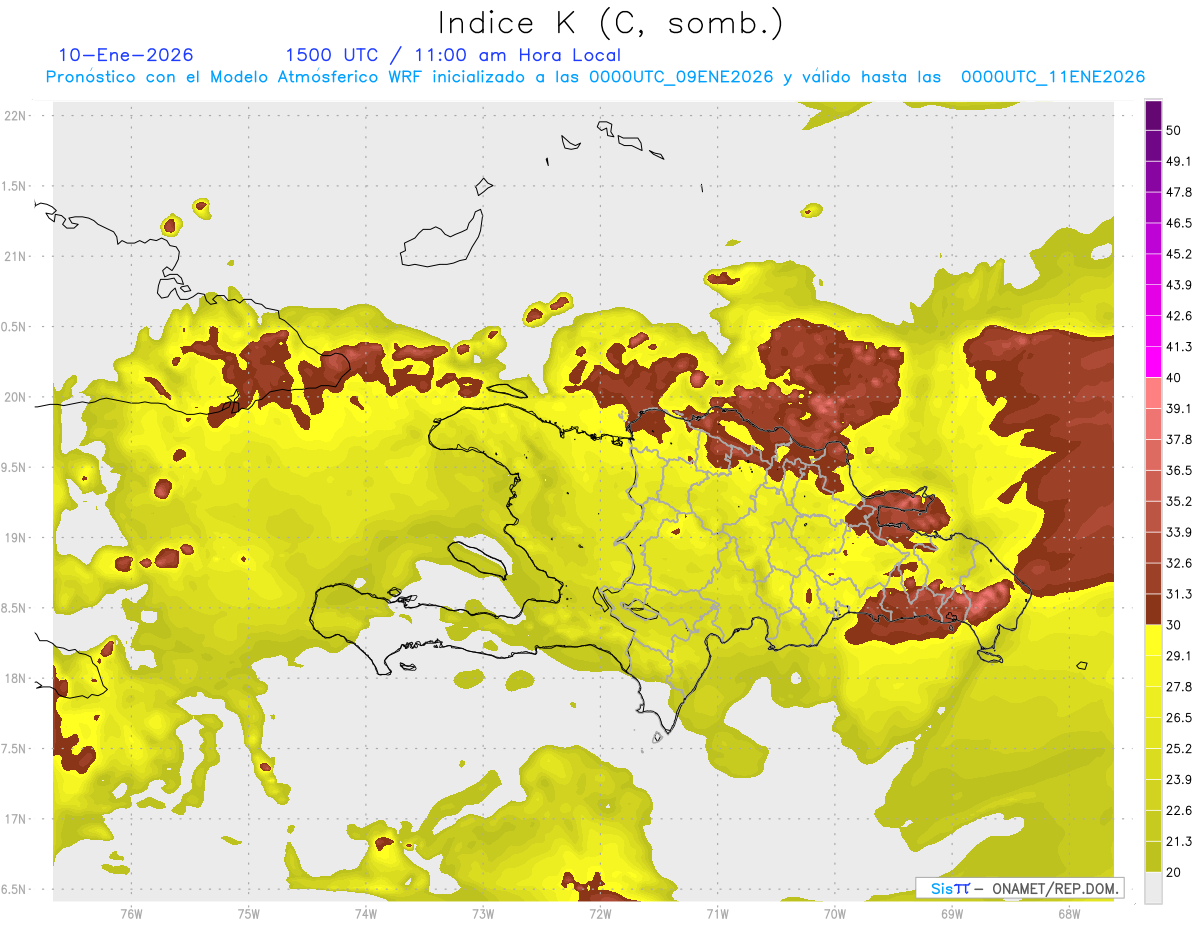The height and width of the screenshot is (927, 1200).
Task: Click the colorbar value '46.5'
Action: click(x=1179, y=223)
